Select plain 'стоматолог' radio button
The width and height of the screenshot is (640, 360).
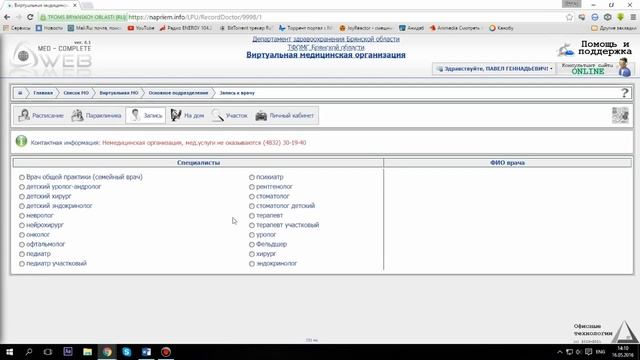pyautogui.click(x=252, y=196)
